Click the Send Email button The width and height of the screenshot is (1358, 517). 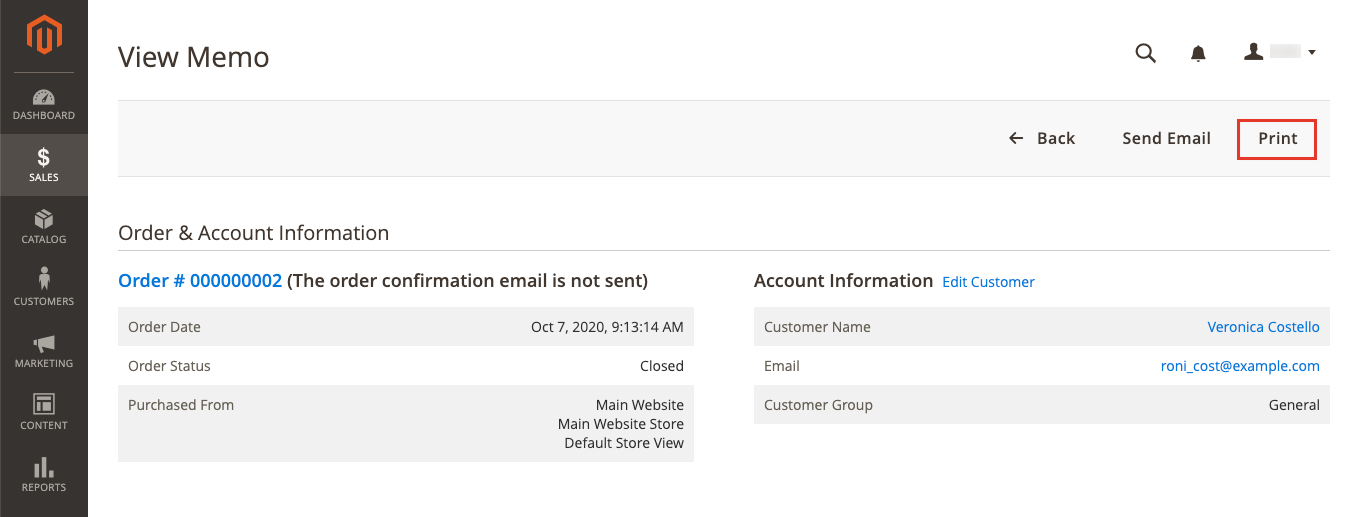coord(1166,139)
